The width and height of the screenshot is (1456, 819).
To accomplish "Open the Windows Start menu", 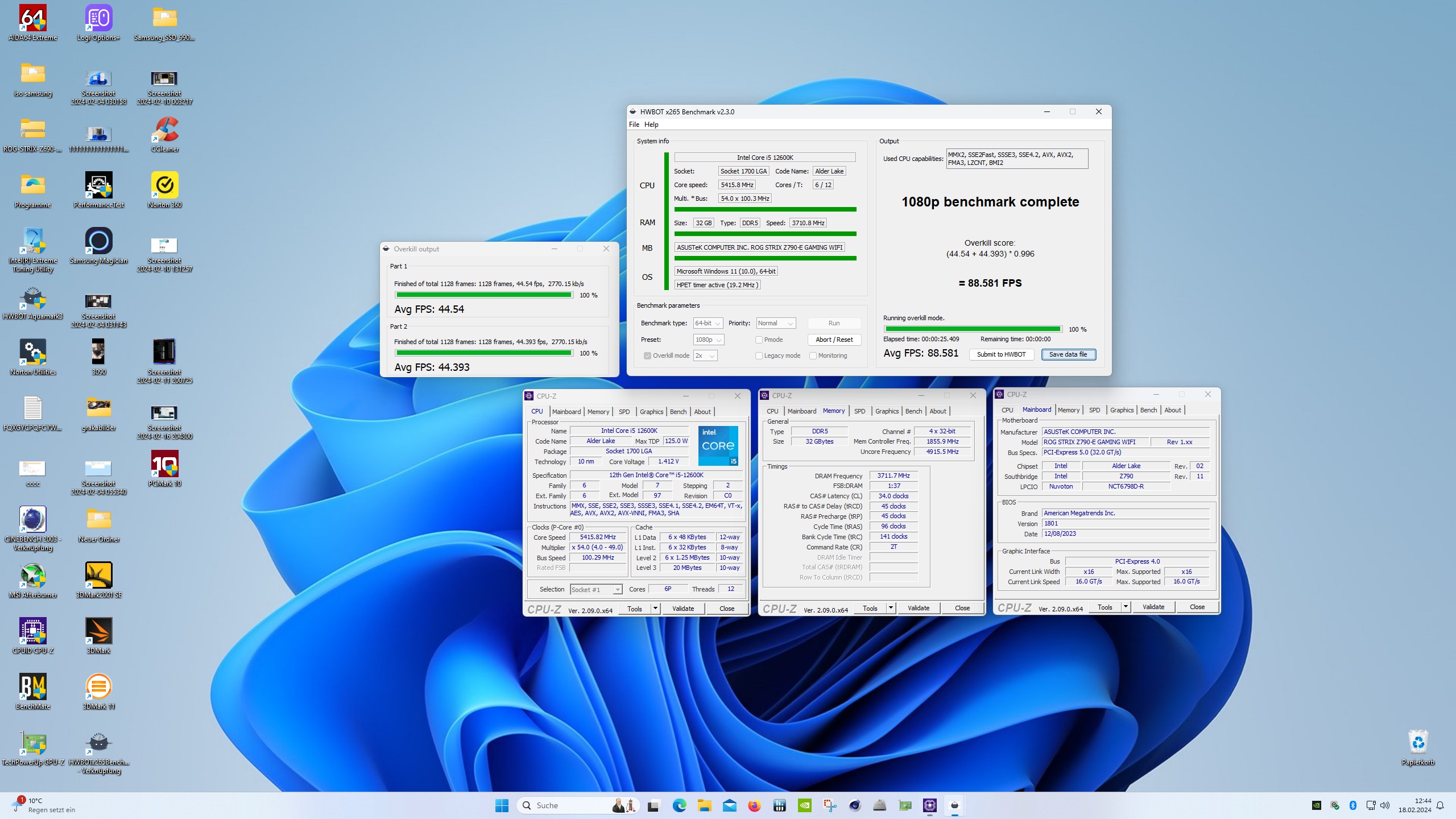I will [x=502, y=805].
